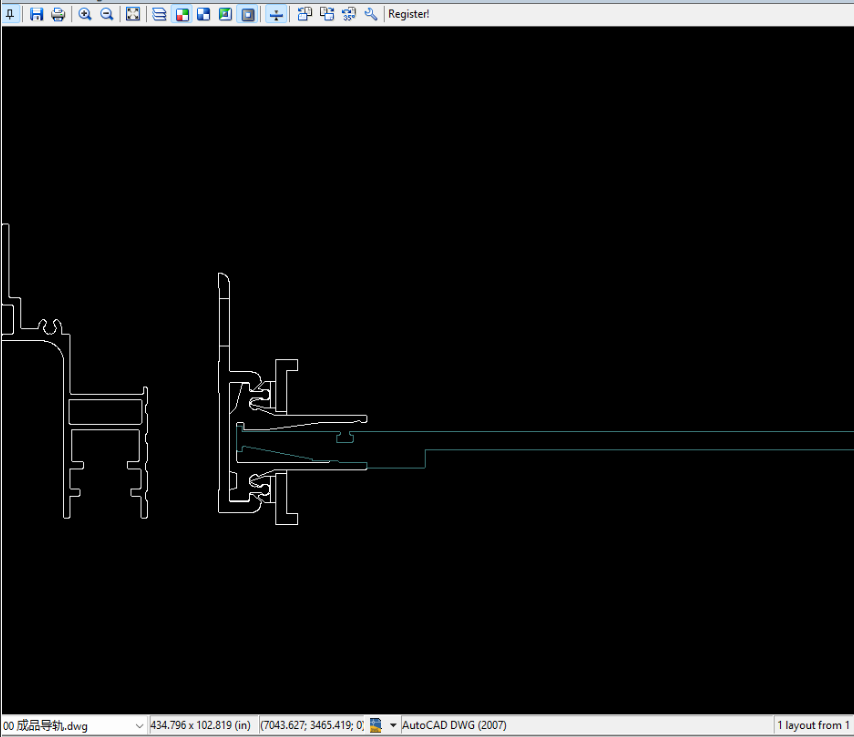Click the pin toolbar icon
The height and width of the screenshot is (737, 854).
10,14
